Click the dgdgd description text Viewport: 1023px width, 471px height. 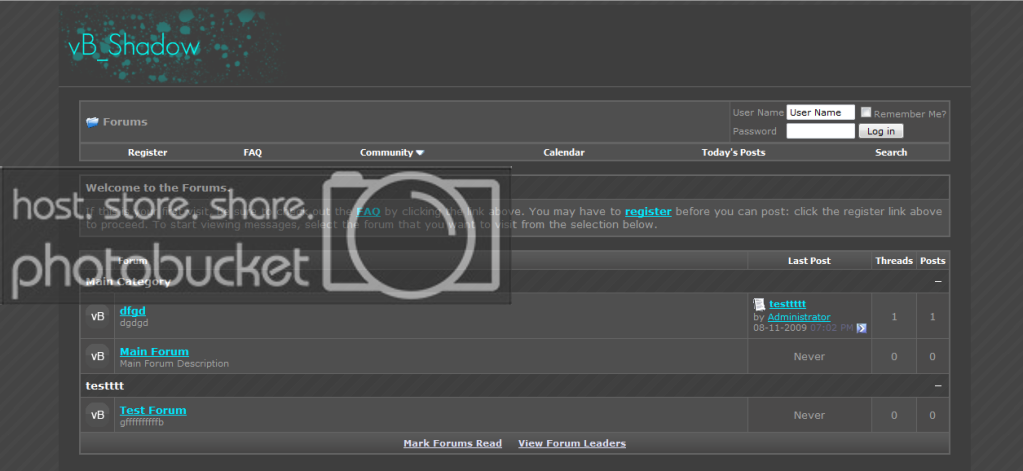pos(134,322)
